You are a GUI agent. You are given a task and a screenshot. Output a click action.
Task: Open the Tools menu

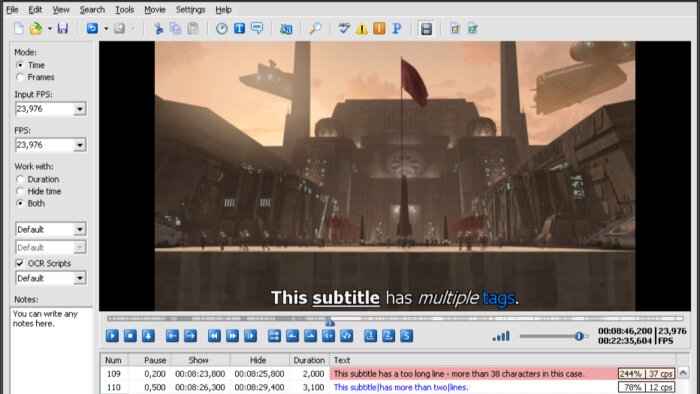125,9
